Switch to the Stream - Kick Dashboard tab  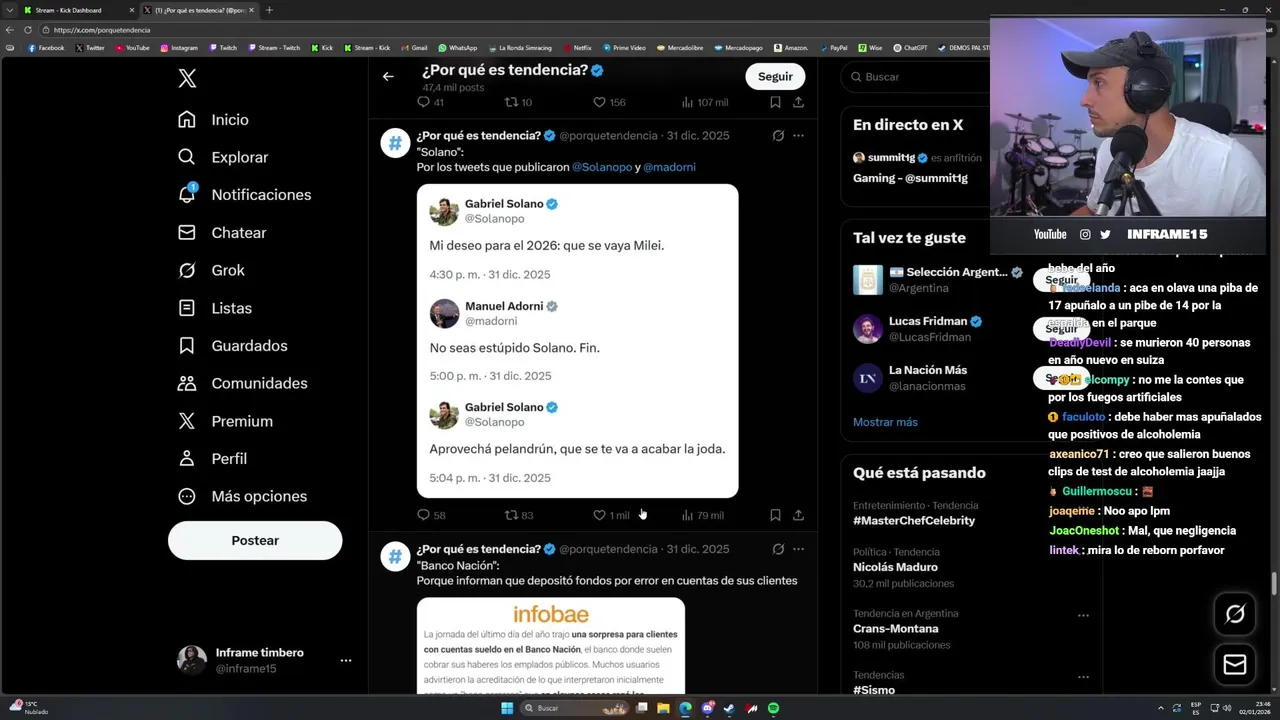click(79, 10)
